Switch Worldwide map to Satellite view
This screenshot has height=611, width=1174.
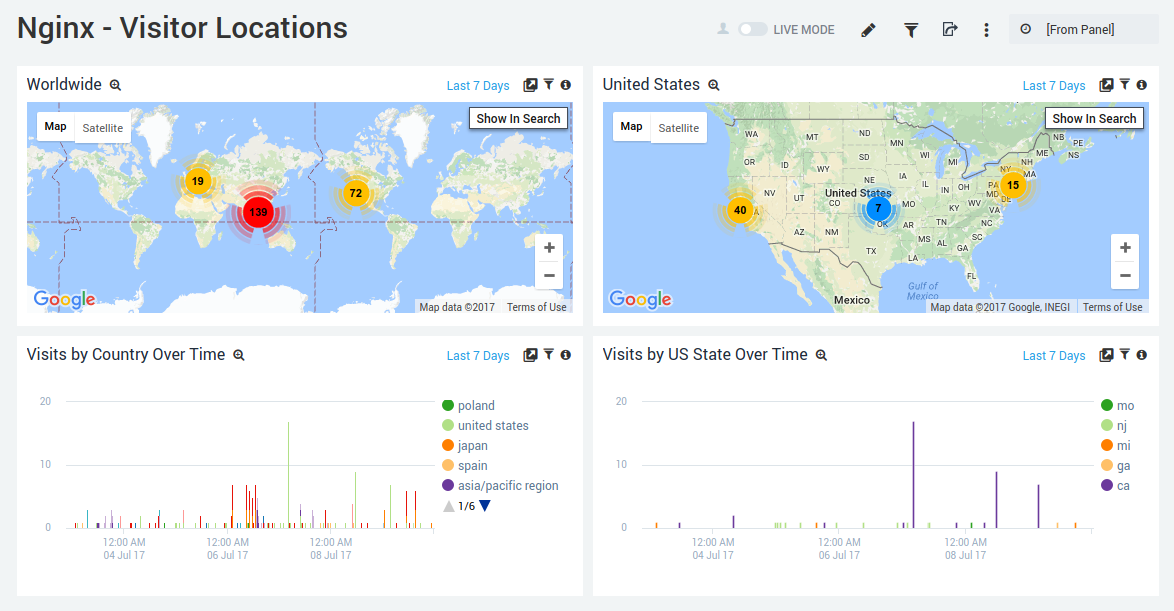[103, 127]
